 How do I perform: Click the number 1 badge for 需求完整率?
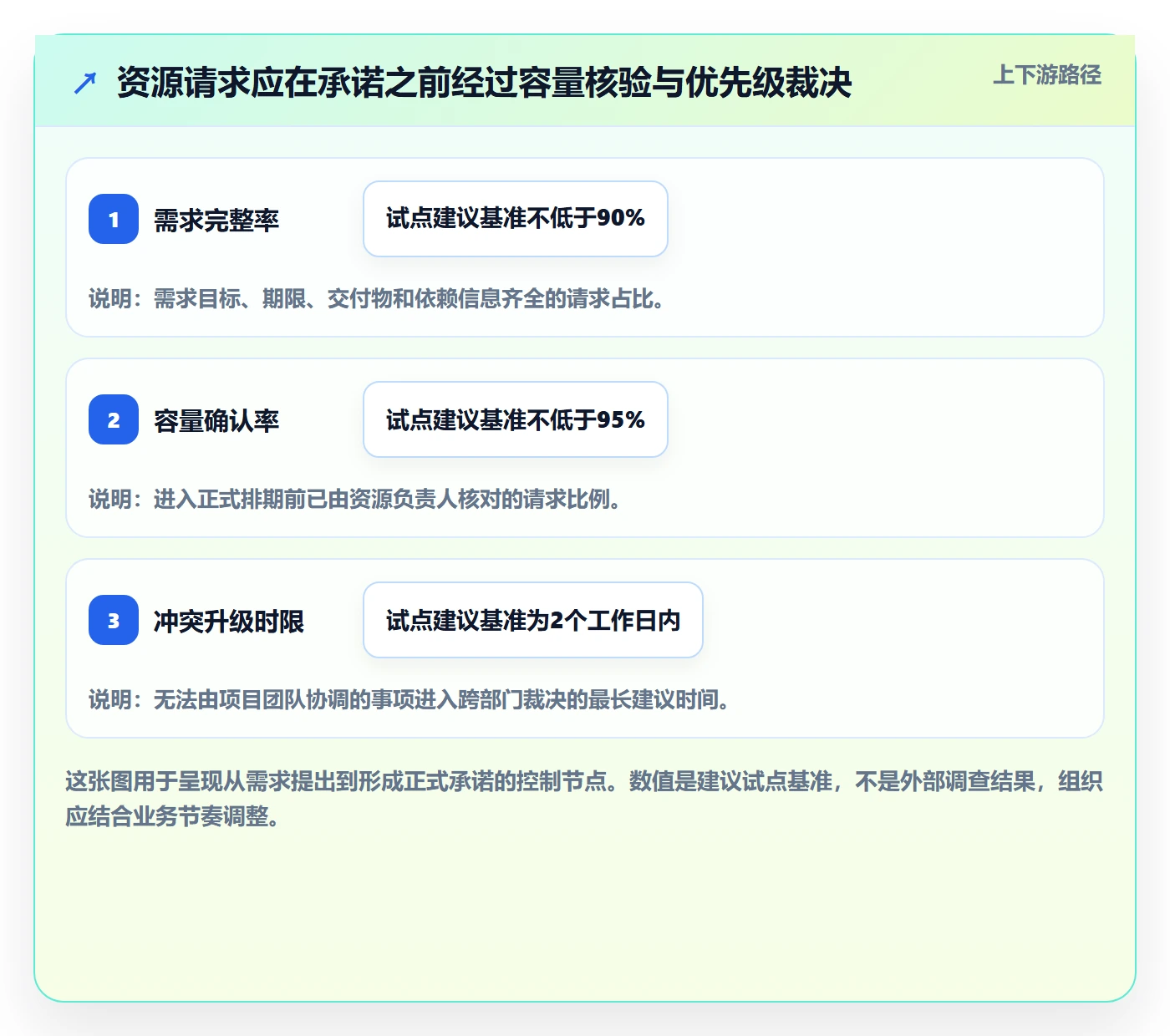click(x=114, y=219)
